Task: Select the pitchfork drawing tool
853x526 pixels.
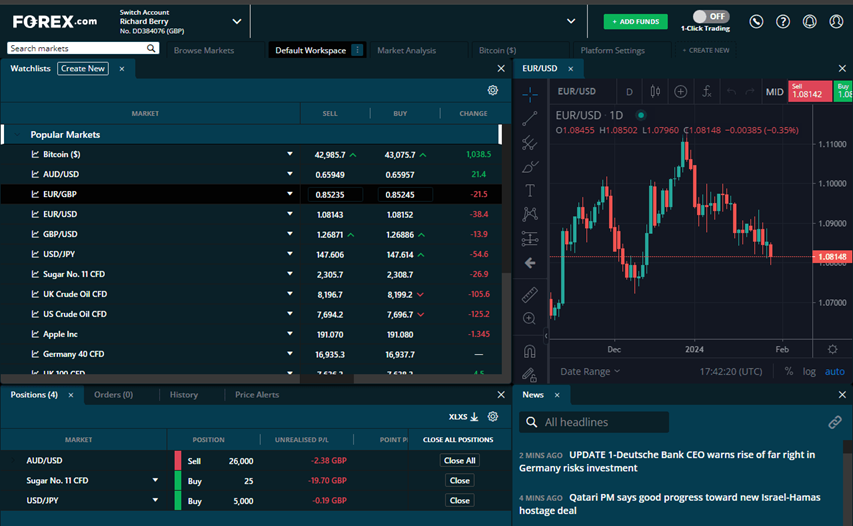Action: pyautogui.click(x=530, y=143)
